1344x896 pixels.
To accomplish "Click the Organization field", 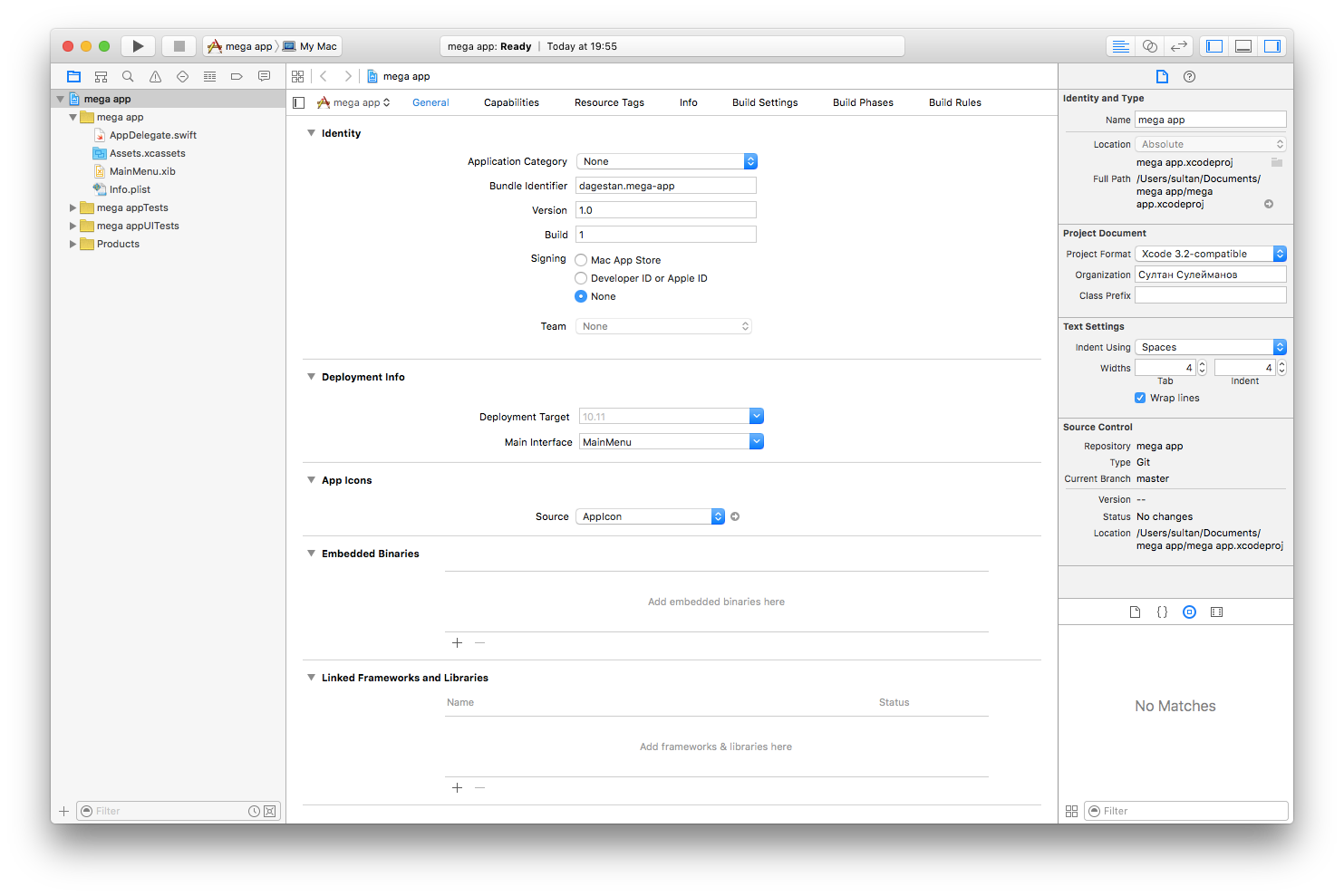I will (x=1211, y=275).
